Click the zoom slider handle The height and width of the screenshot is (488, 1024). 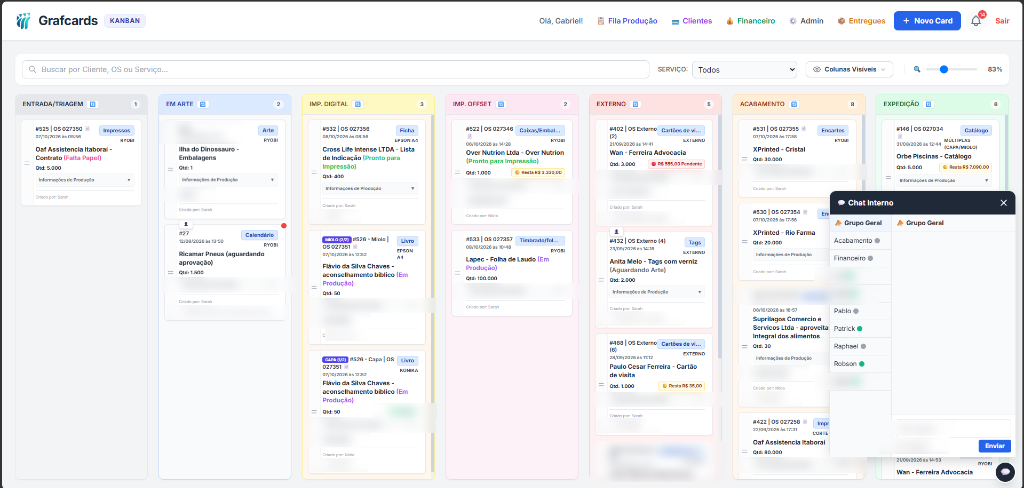(x=944, y=69)
